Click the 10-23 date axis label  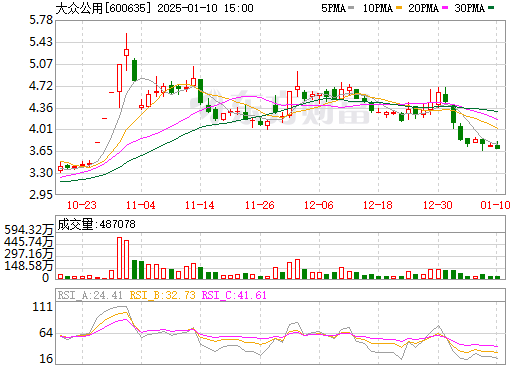(x=82, y=205)
